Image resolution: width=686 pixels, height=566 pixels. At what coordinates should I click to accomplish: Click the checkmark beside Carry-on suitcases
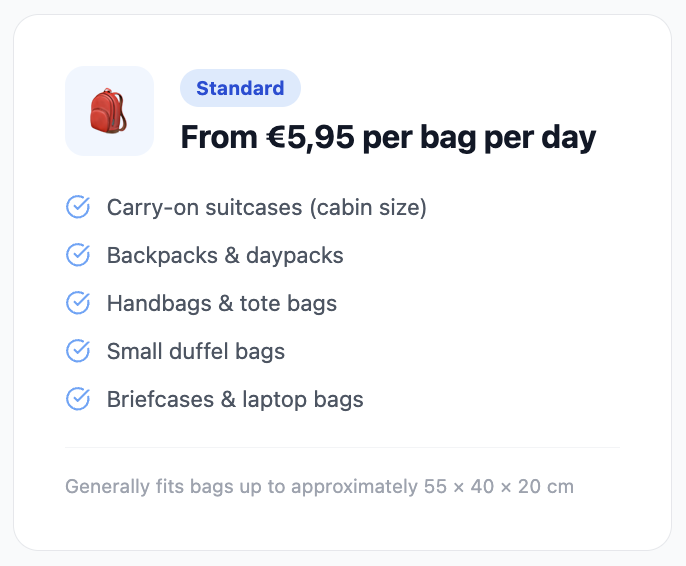tap(78, 207)
